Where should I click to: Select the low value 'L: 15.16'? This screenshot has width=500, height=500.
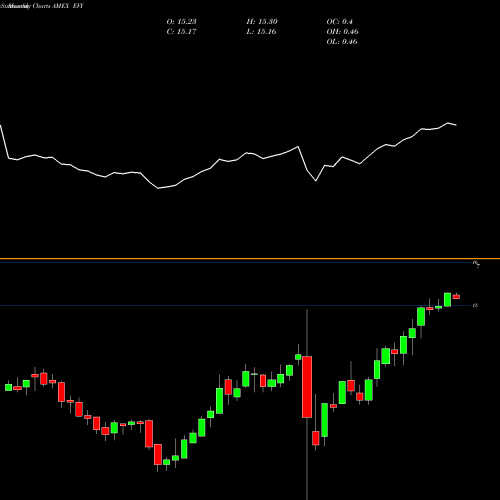(x=262, y=32)
